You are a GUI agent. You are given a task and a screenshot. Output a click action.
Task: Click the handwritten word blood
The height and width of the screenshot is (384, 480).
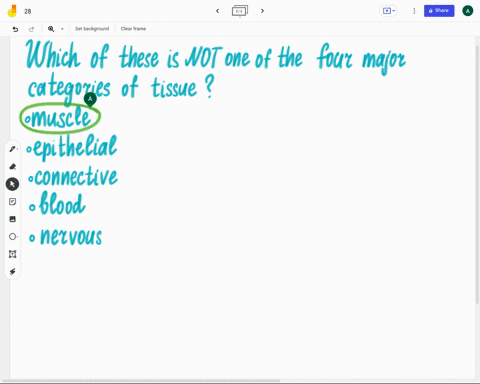(x=62, y=203)
